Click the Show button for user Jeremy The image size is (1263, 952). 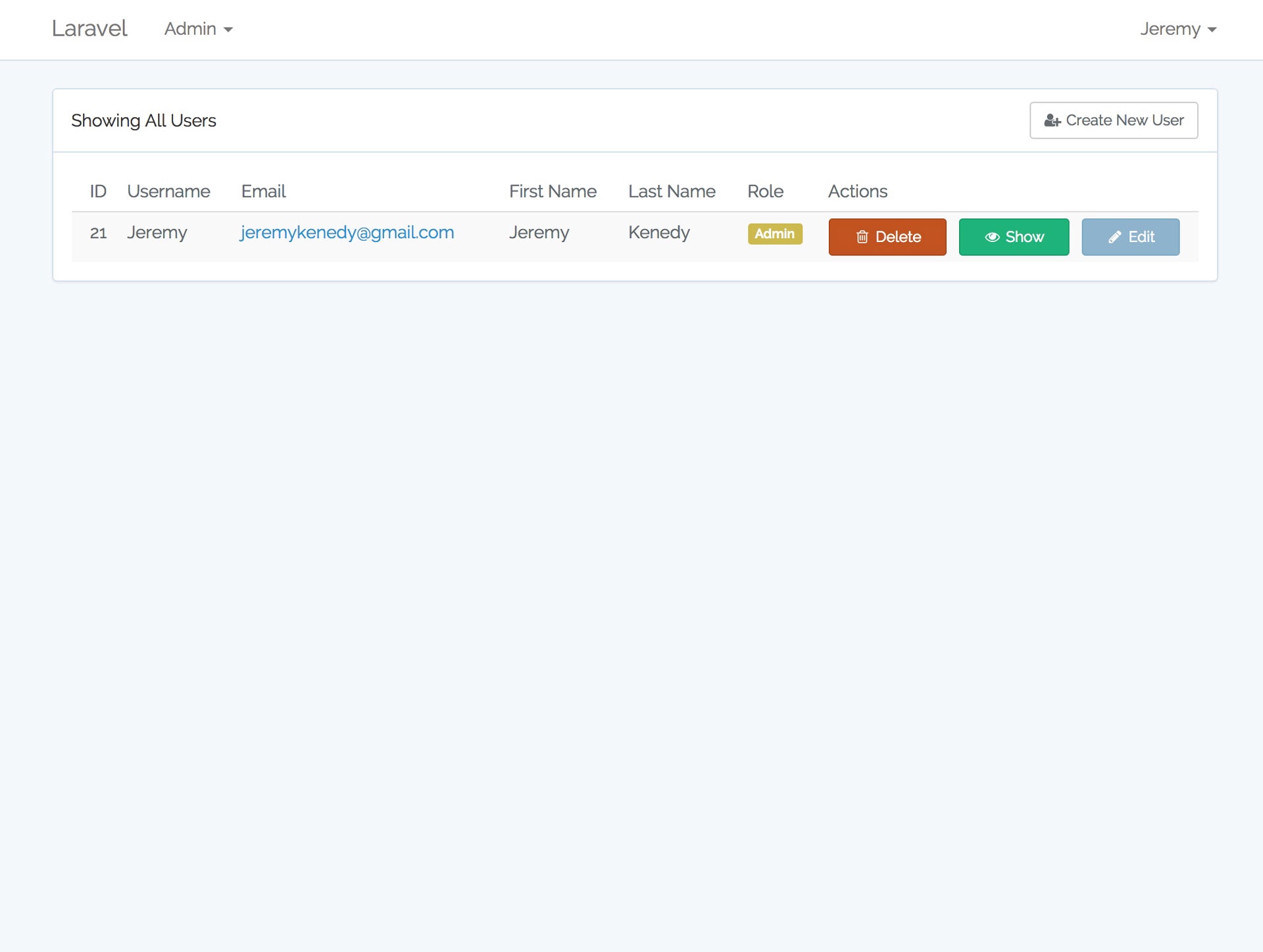(x=1013, y=236)
